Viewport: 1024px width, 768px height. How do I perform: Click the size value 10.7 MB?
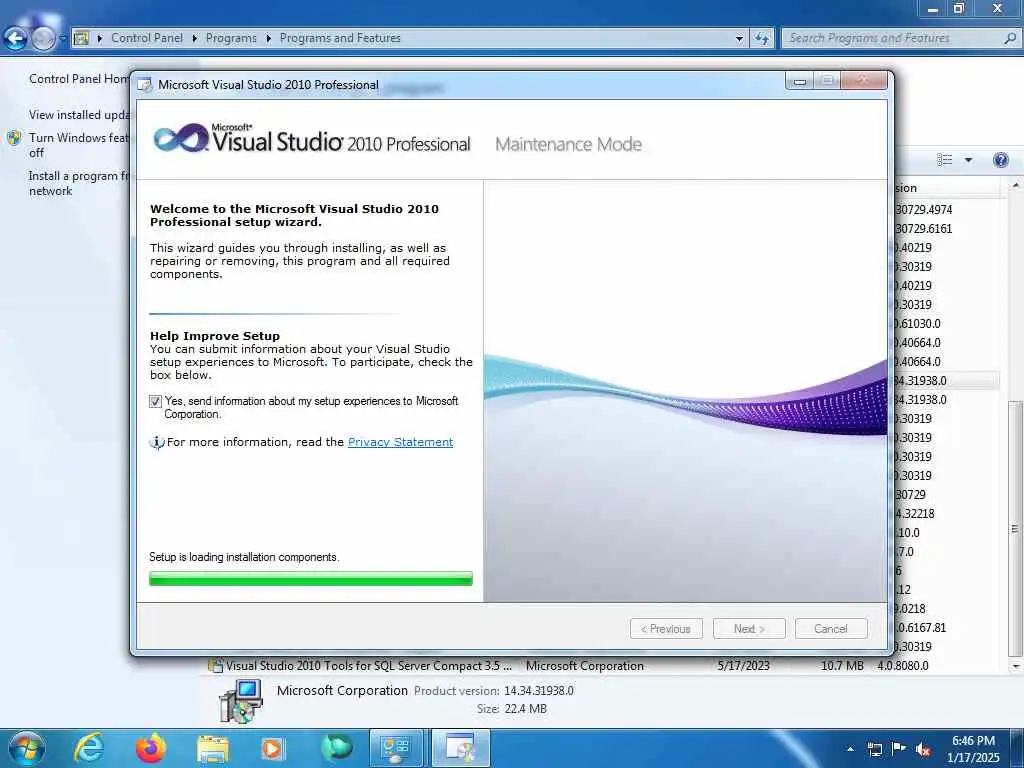842,666
